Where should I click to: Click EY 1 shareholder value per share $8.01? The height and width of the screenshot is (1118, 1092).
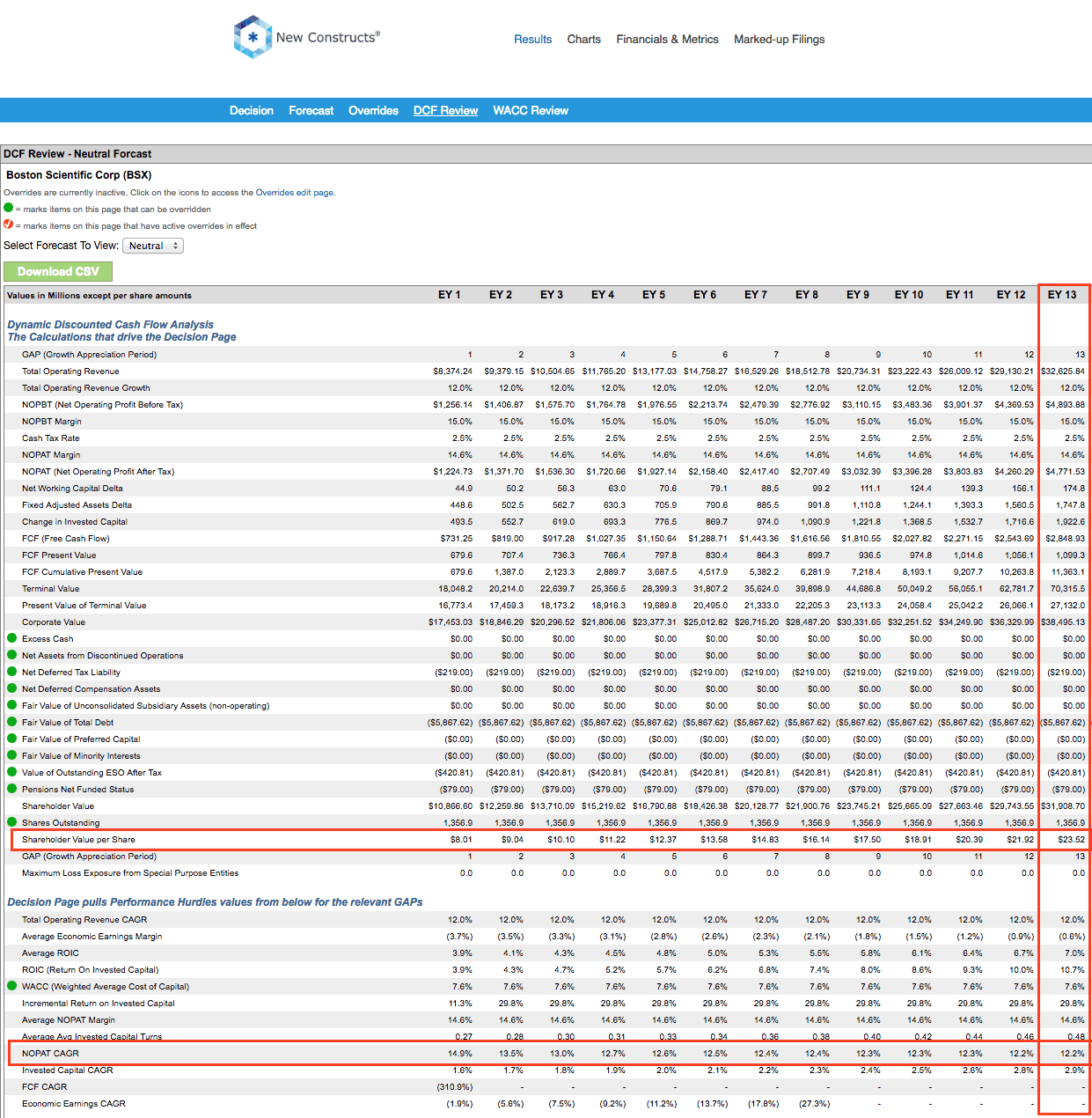[x=461, y=839]
